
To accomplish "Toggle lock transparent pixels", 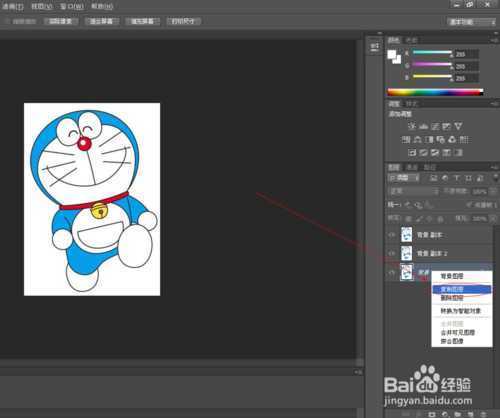I will (x=408, y=219).
